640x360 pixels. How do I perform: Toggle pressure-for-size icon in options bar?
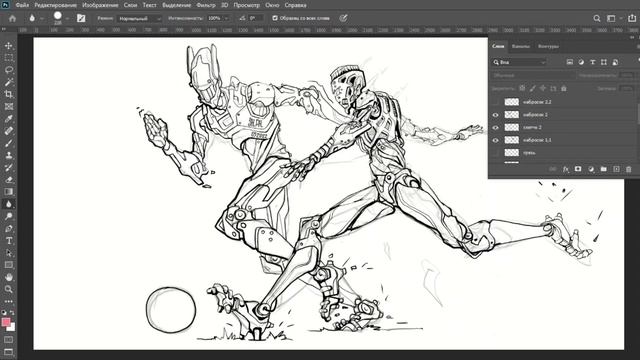pos(343,18)
